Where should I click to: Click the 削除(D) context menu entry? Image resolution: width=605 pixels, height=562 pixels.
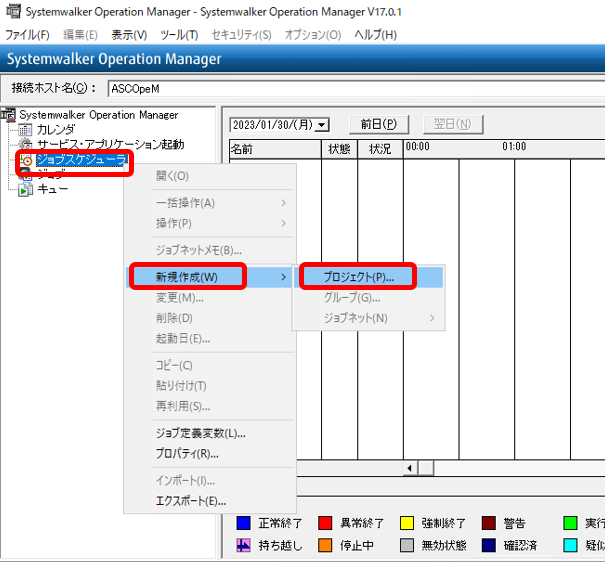coord(174,318)
